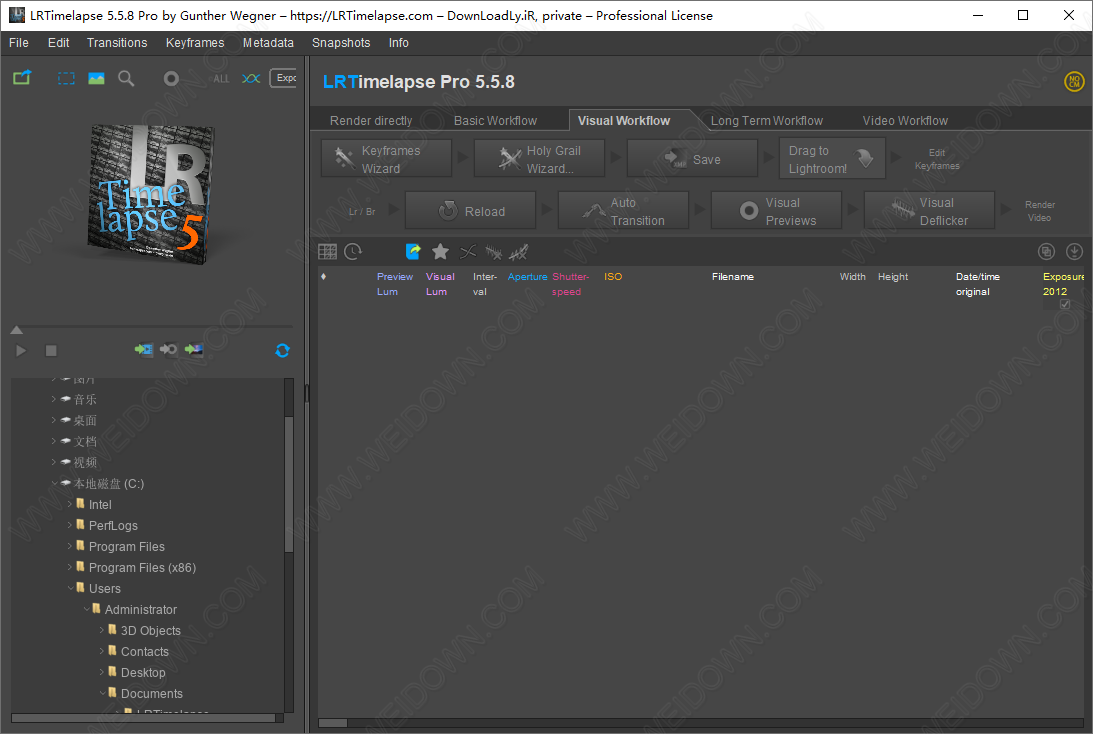This screenshot has height=734, width=1093.
Task: Click the landscape image preview icon
Action: 96,78
